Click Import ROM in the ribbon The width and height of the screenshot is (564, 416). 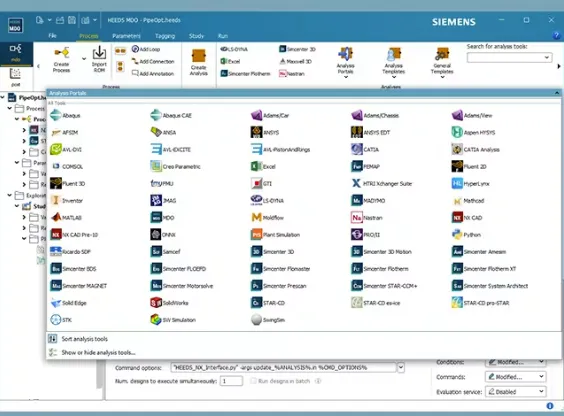(99, 60)
